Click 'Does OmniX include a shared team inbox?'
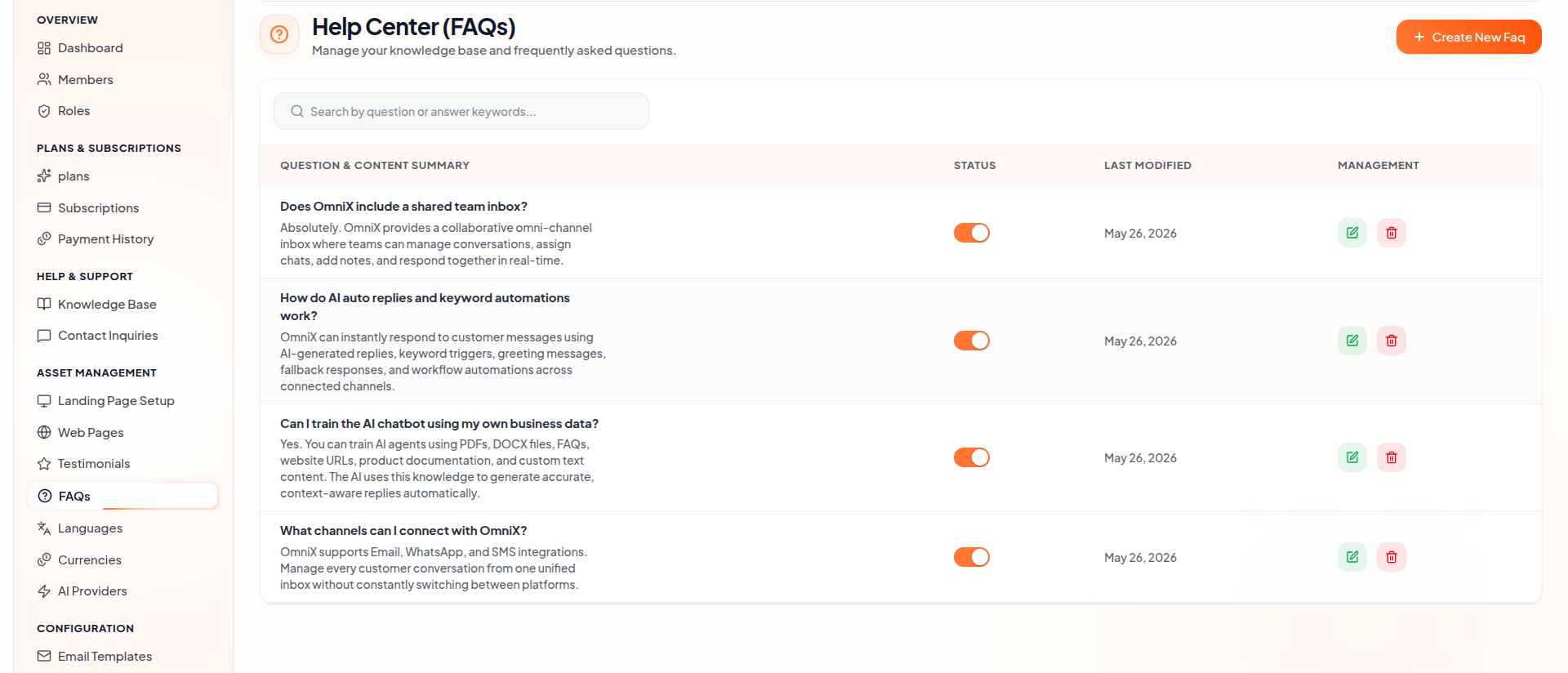1568x673 pixels. pos(403,207)
